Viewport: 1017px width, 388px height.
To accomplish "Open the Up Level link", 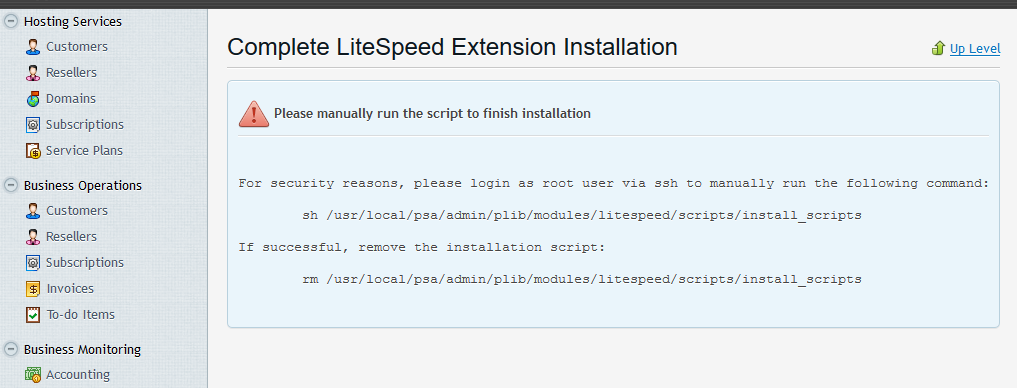I will [x=975, y=49].
